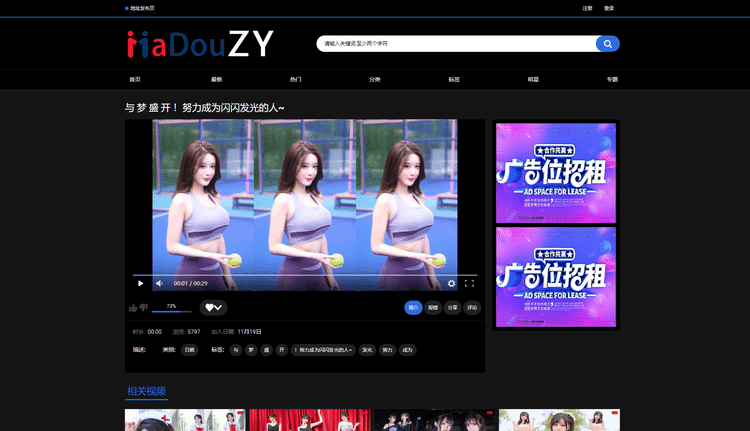Switch to the 评论 comments tab

472,308
